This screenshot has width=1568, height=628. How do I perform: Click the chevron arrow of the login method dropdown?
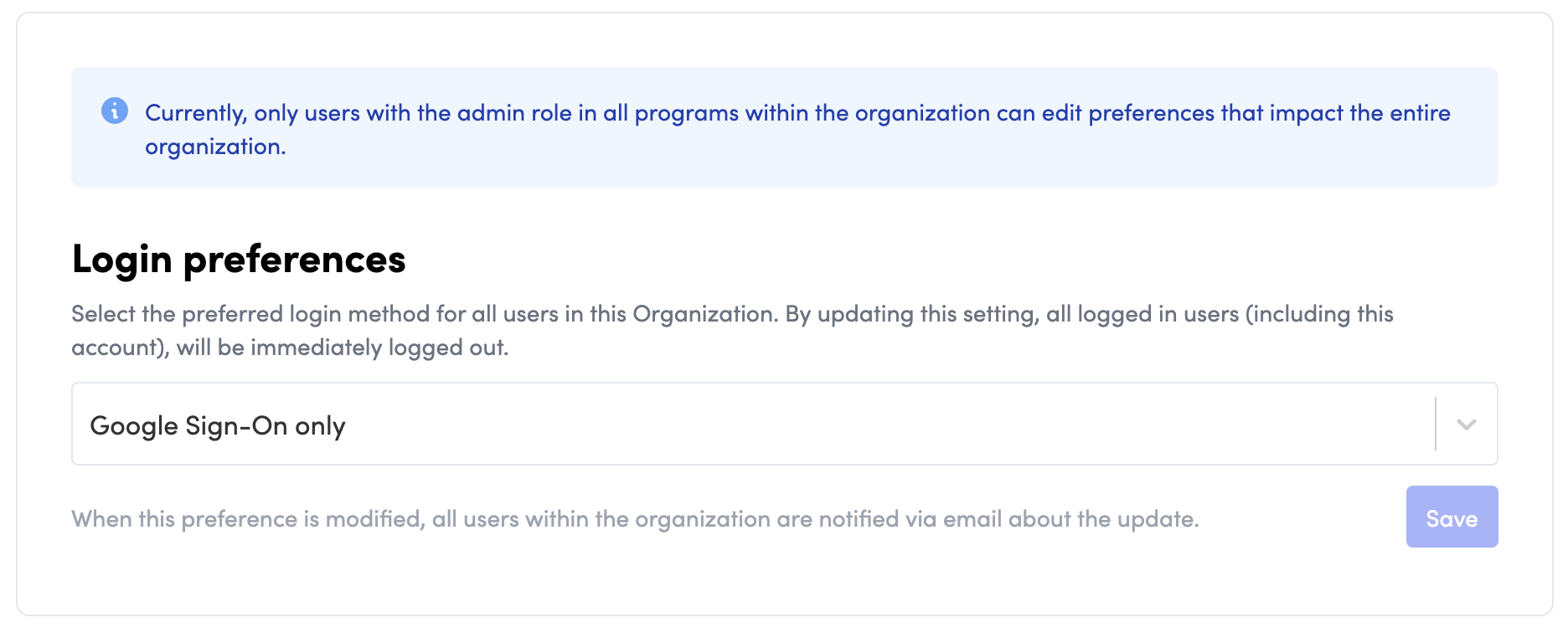pyautogui.click(x=1466, y=425)
